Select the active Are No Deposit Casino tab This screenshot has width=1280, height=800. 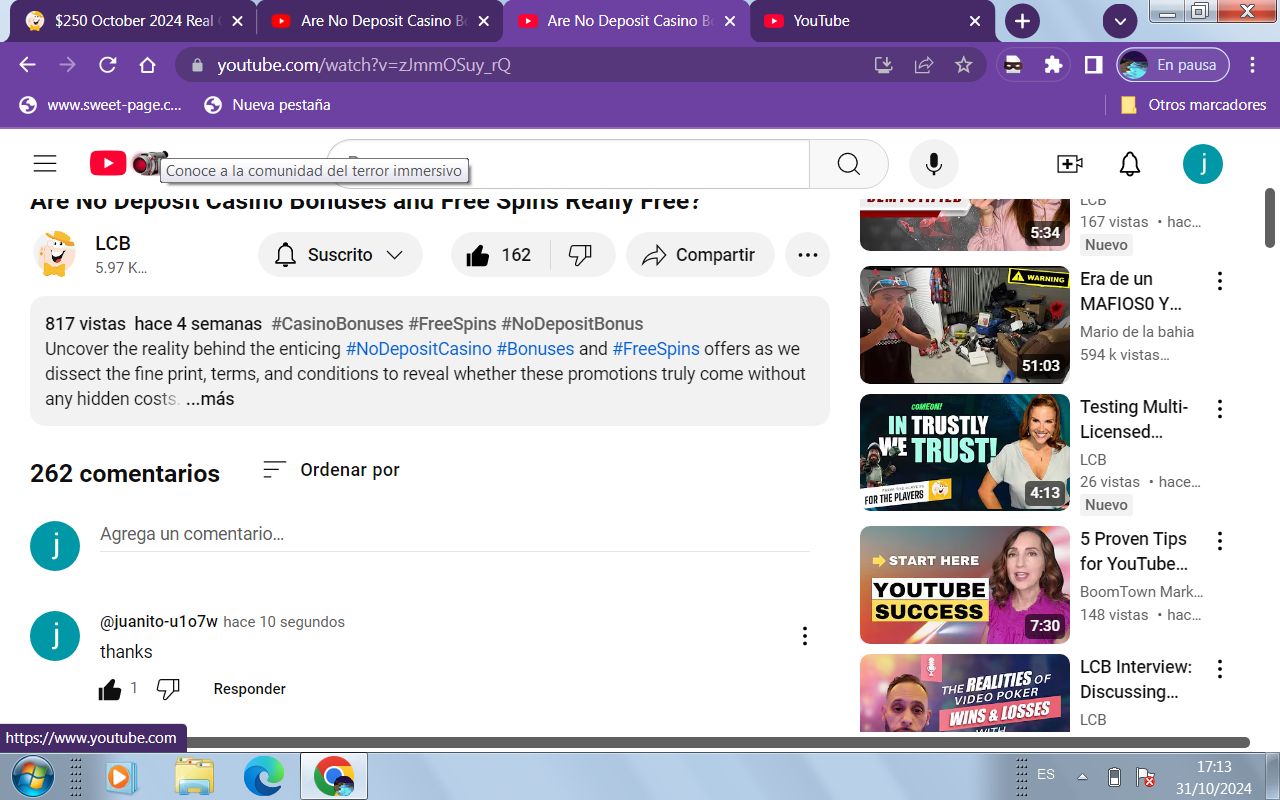click(x=626, y=21)
